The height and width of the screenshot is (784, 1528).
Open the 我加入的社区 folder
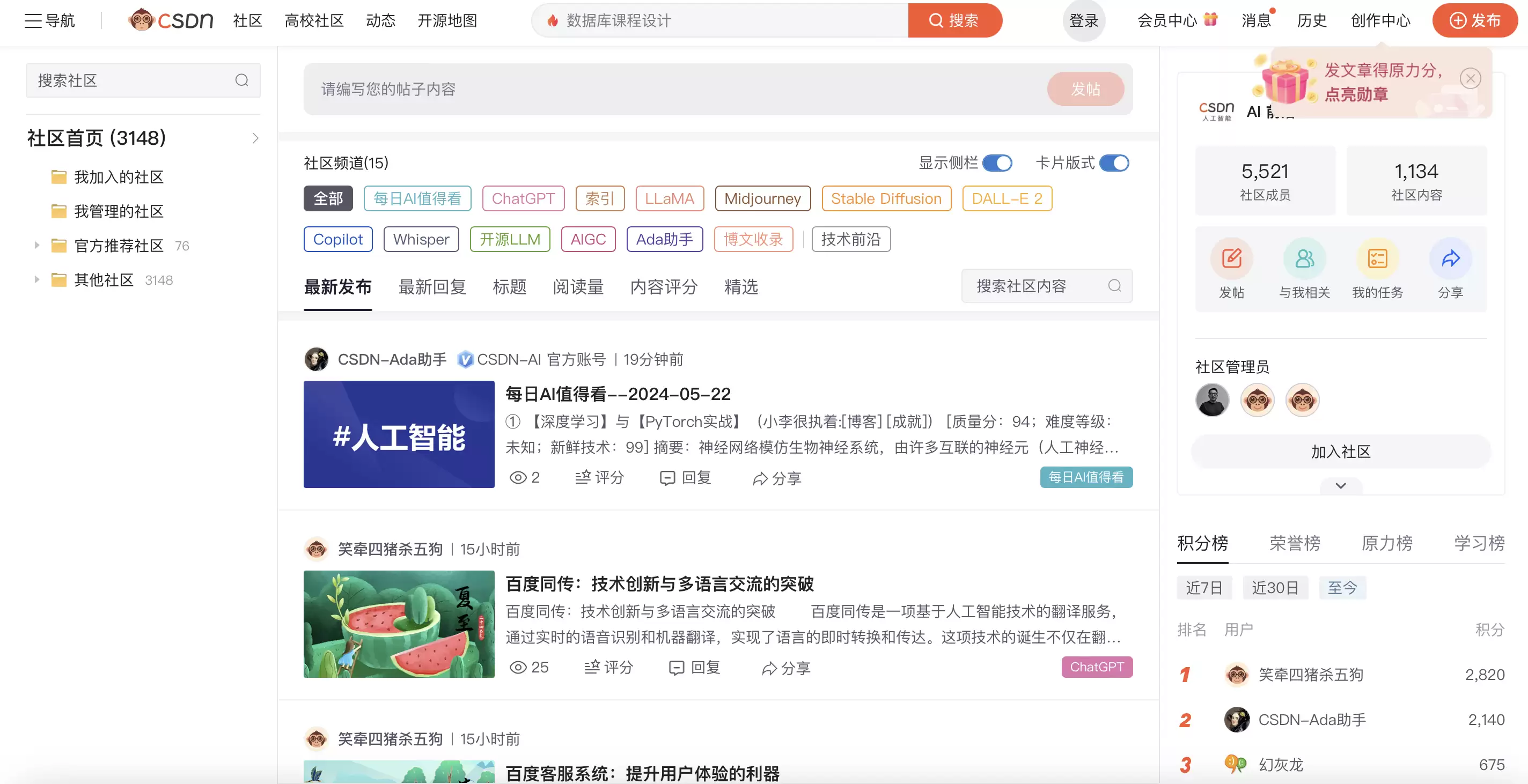point(107,177)
